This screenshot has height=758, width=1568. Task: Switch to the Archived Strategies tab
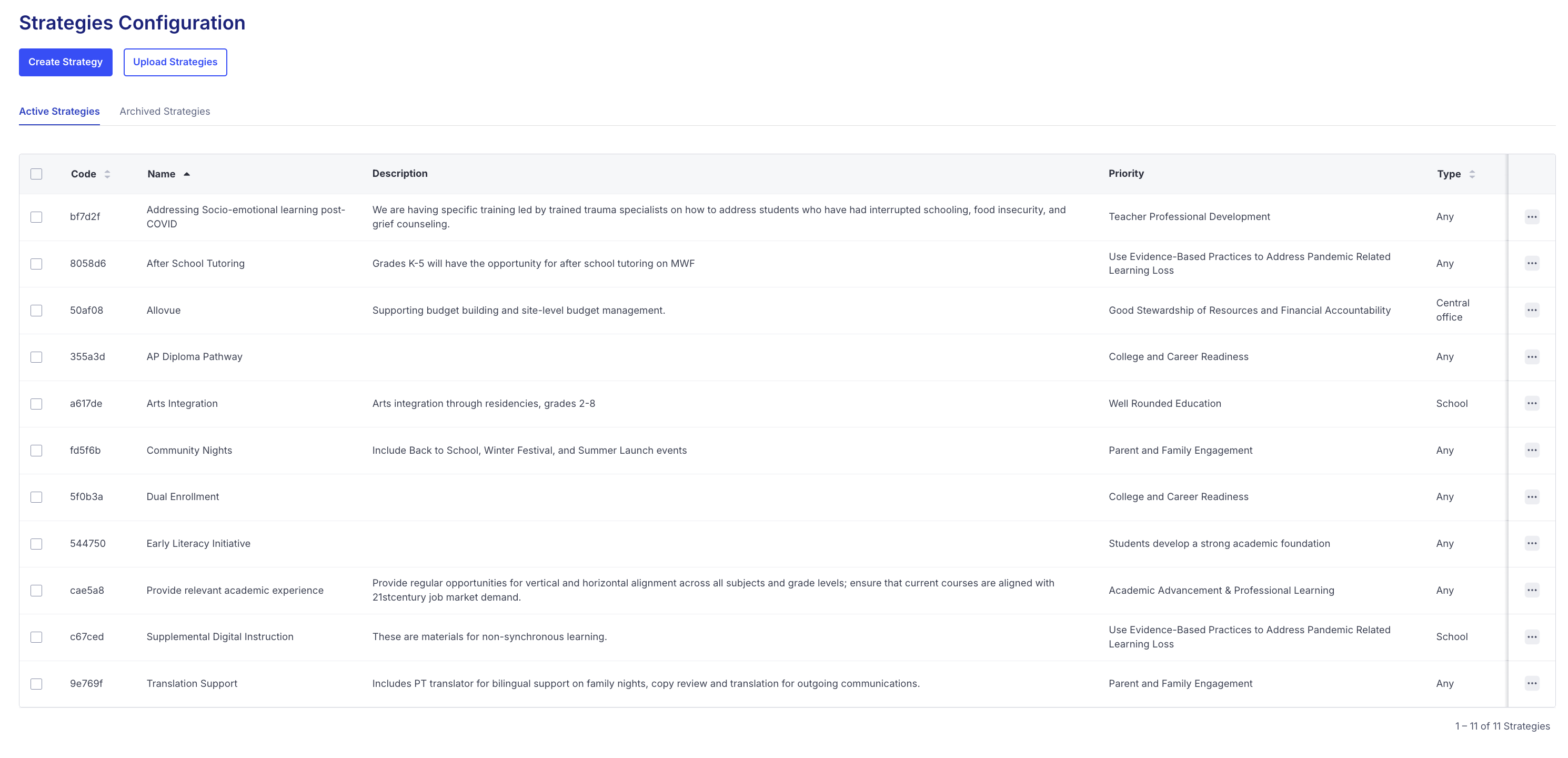click(164, 112)
